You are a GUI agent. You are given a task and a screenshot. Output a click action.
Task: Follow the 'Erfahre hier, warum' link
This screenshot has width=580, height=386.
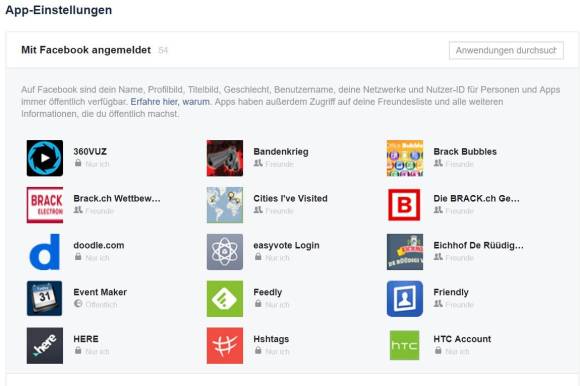[170, 102]
